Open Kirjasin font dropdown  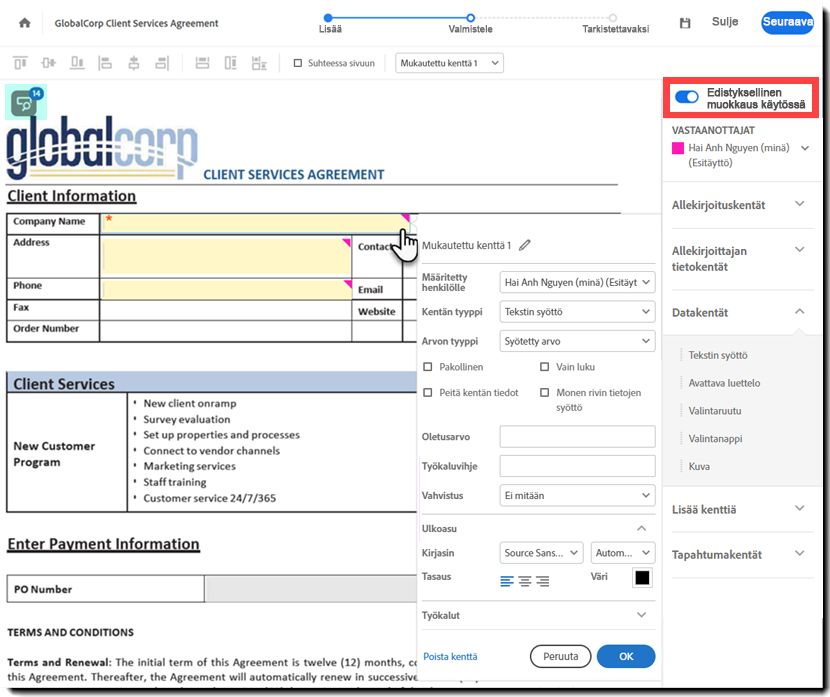click(x=541, y=553)
